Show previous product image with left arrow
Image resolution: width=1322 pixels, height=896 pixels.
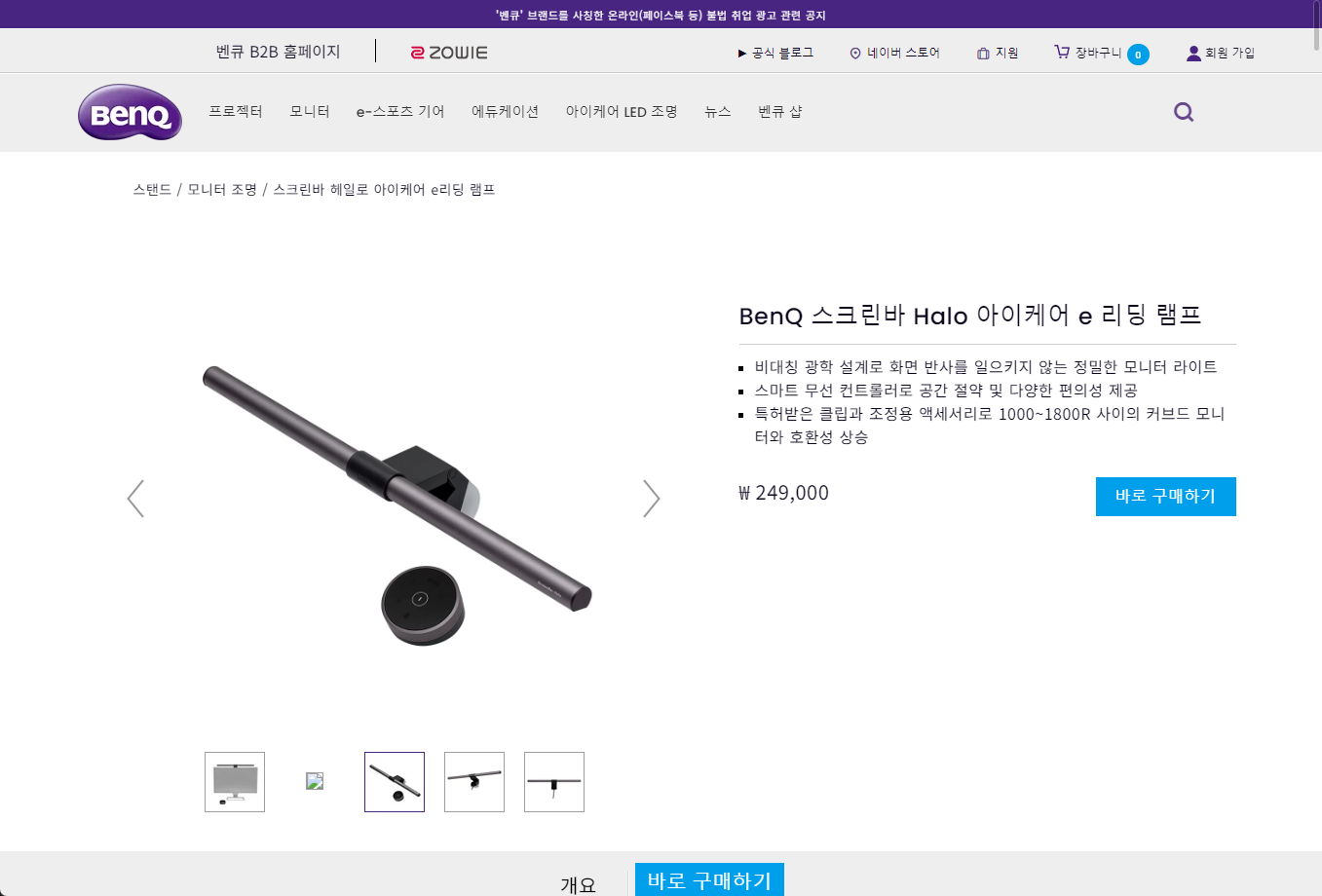point(135,499)
